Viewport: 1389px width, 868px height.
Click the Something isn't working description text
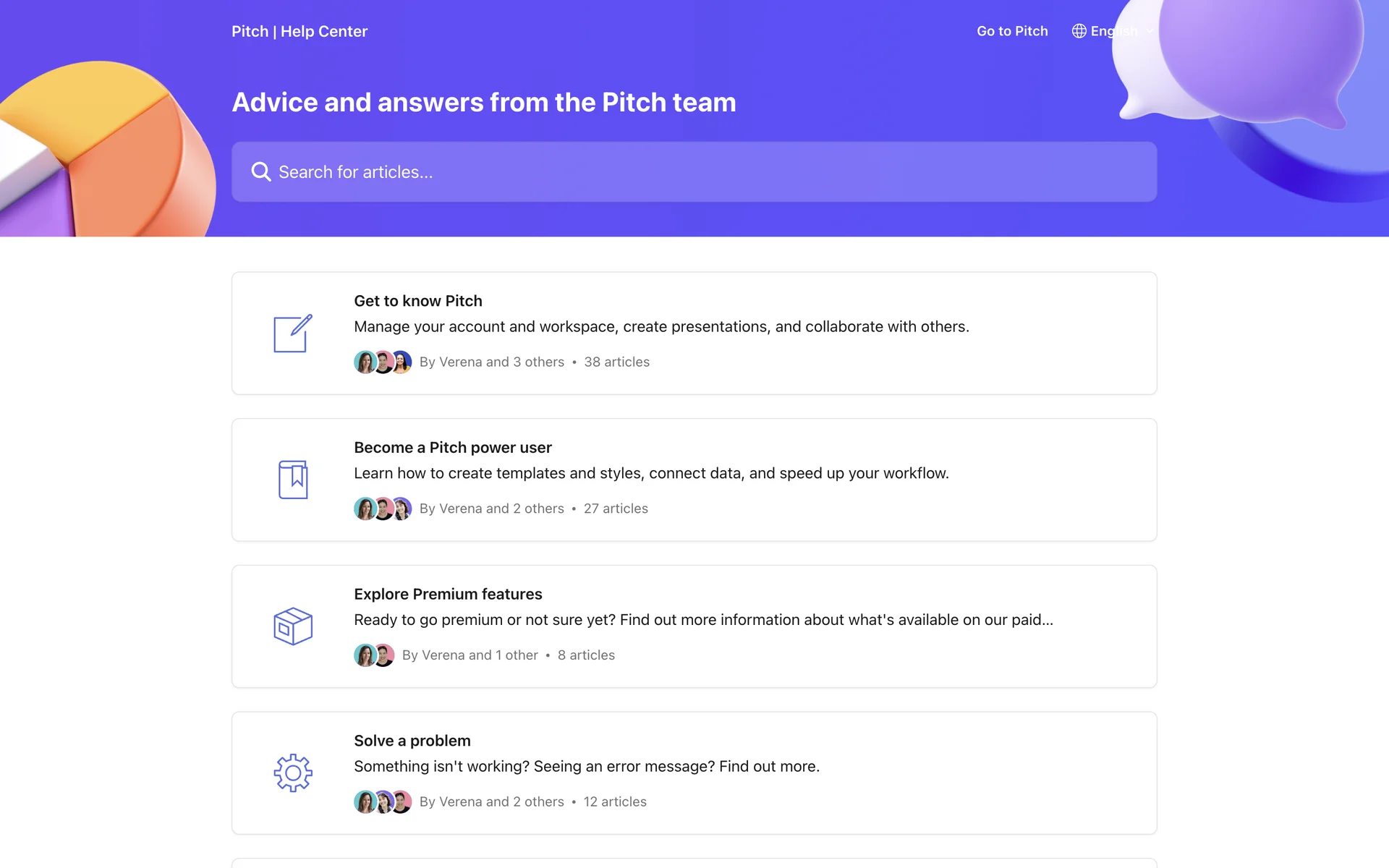click(587, 766)
